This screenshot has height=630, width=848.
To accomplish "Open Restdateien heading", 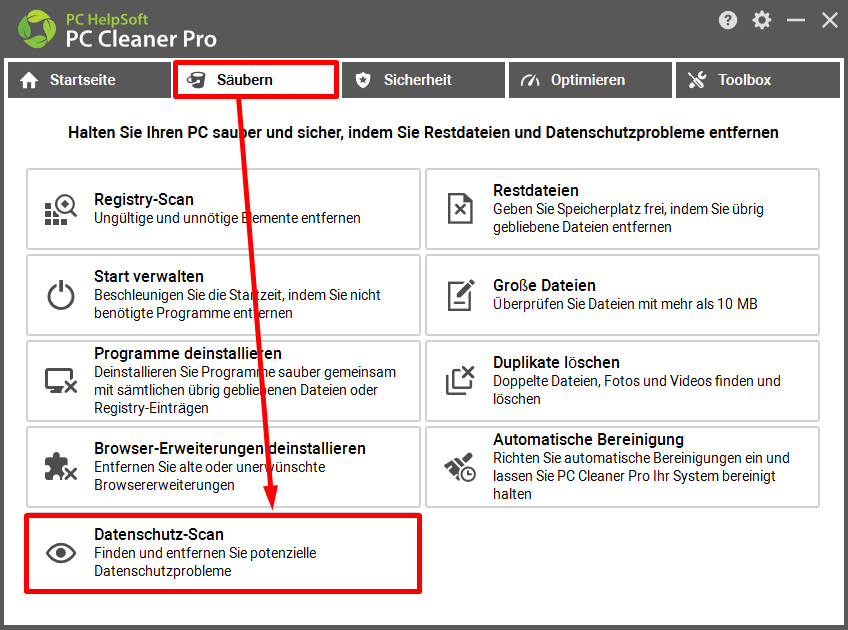I will (536, 190).
